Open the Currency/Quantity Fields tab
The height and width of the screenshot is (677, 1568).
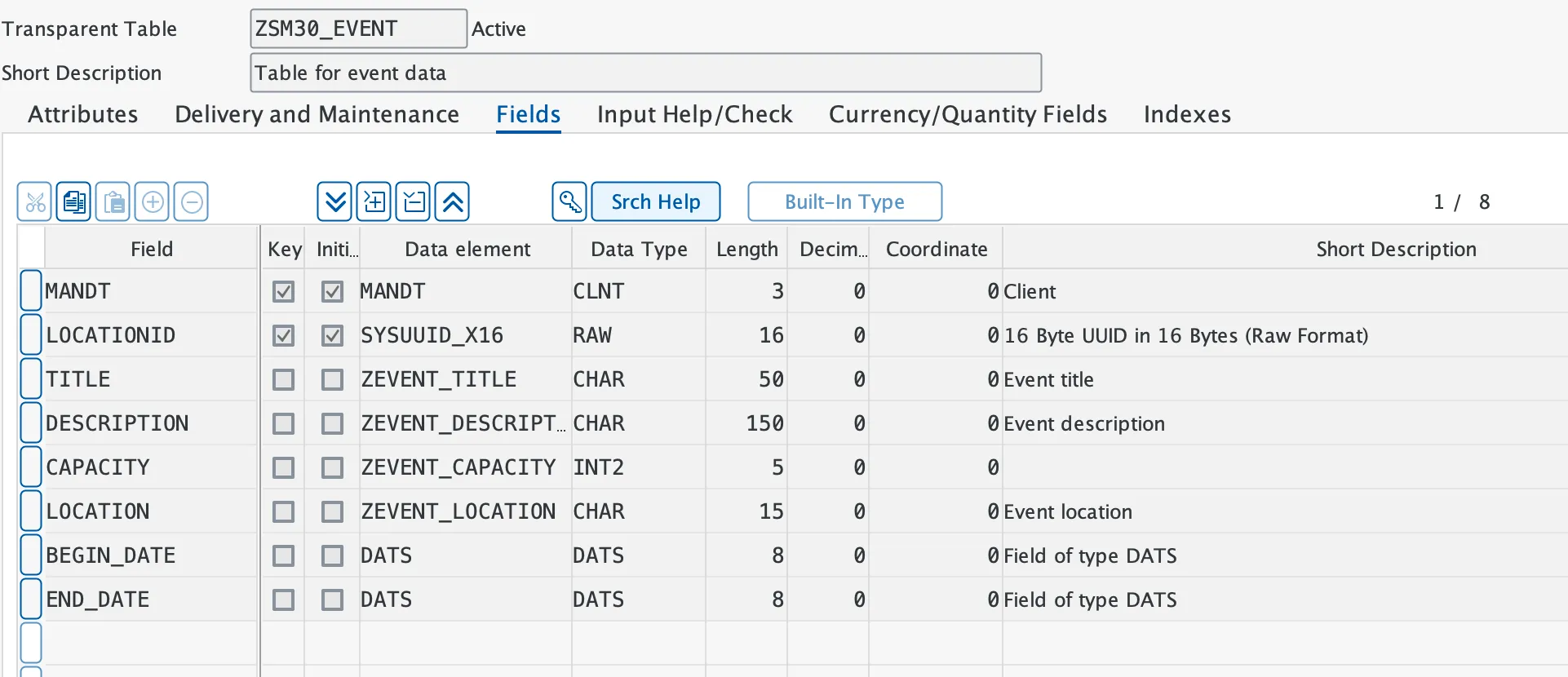coord(968,114)
